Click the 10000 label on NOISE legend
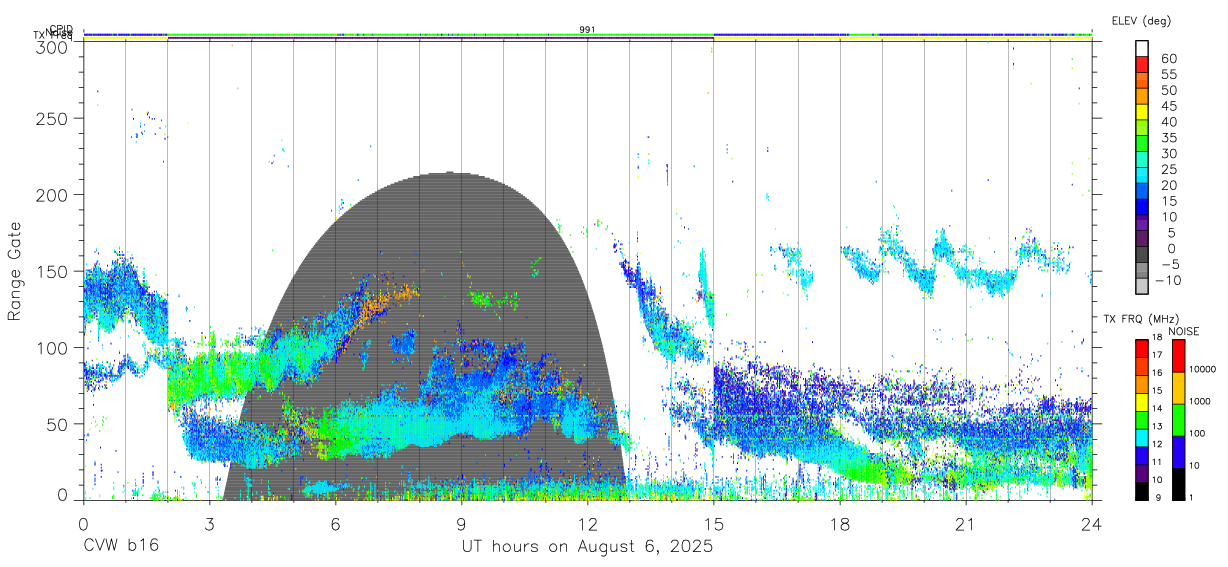 point(1202,370)
